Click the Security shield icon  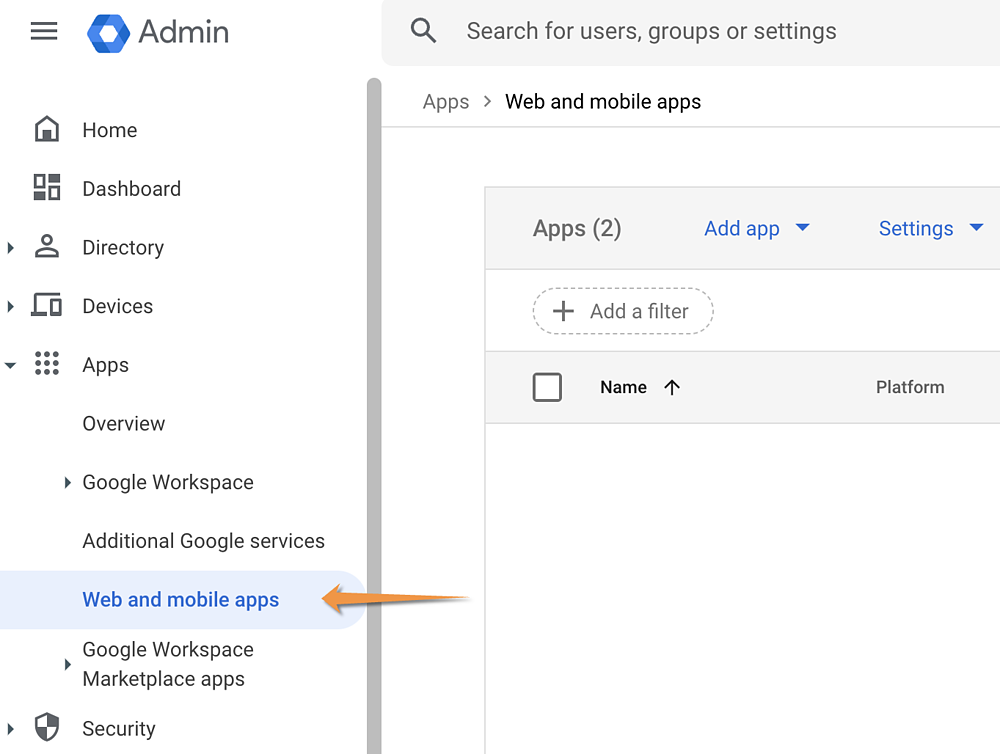(47, 727)
